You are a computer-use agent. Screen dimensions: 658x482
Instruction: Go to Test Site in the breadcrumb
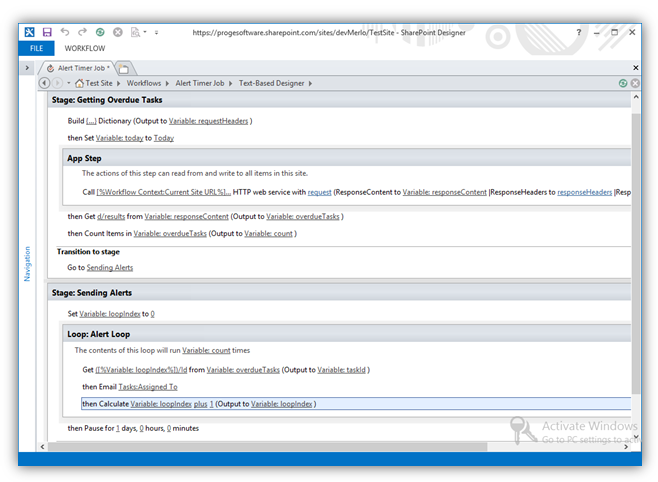click(99, 83)
